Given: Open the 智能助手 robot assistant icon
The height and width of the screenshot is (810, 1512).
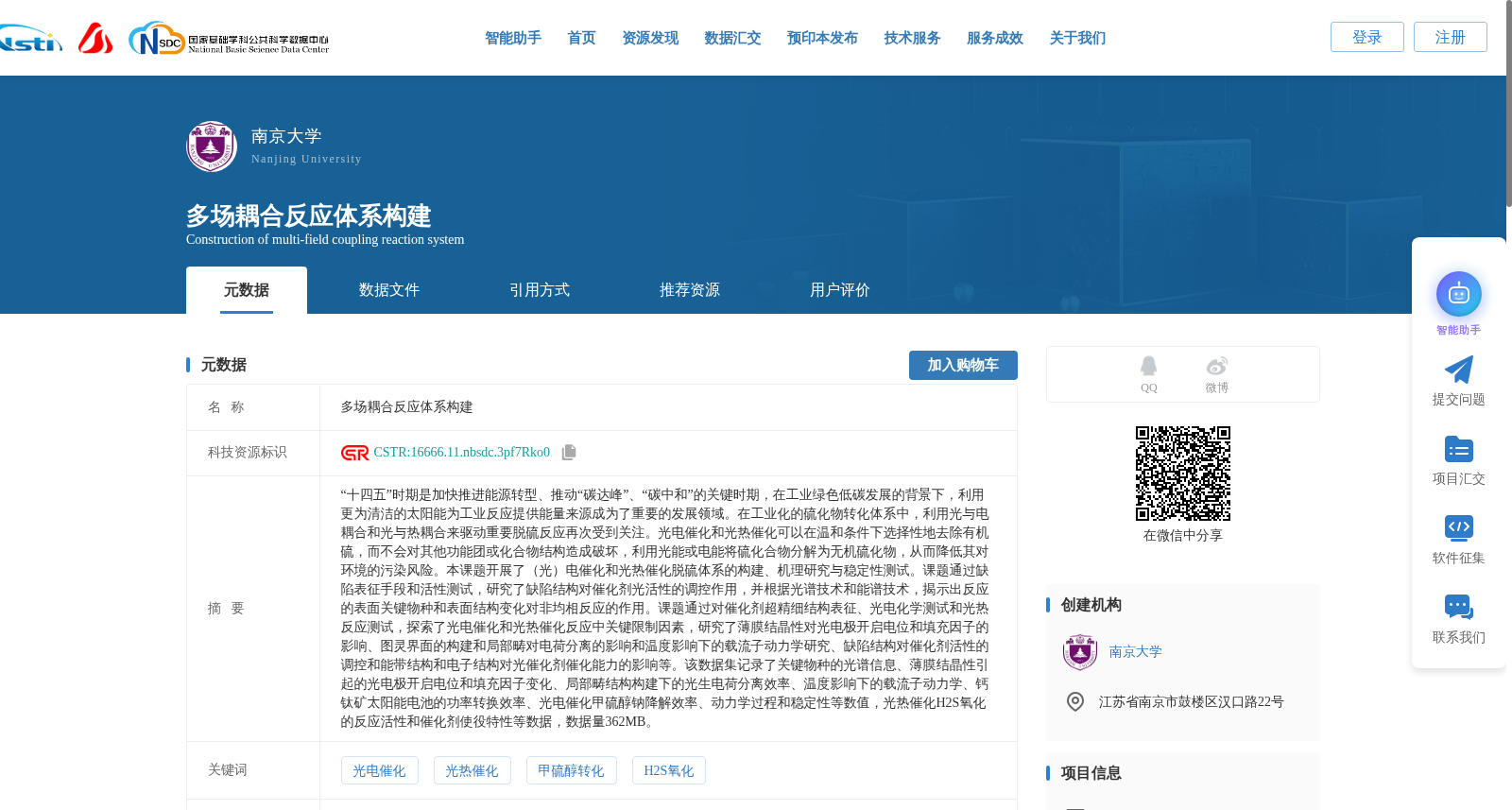Looking at the screenshot, I should point(1459,294).
